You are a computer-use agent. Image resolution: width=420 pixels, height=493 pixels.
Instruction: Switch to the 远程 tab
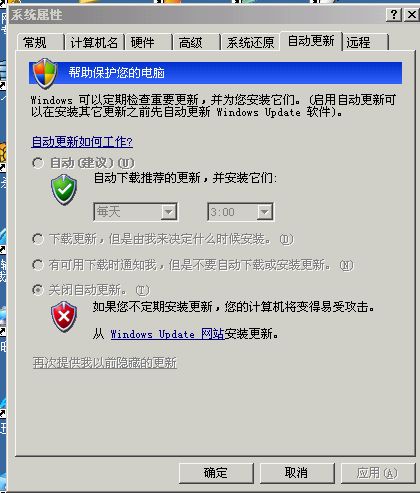click(365, 42)
